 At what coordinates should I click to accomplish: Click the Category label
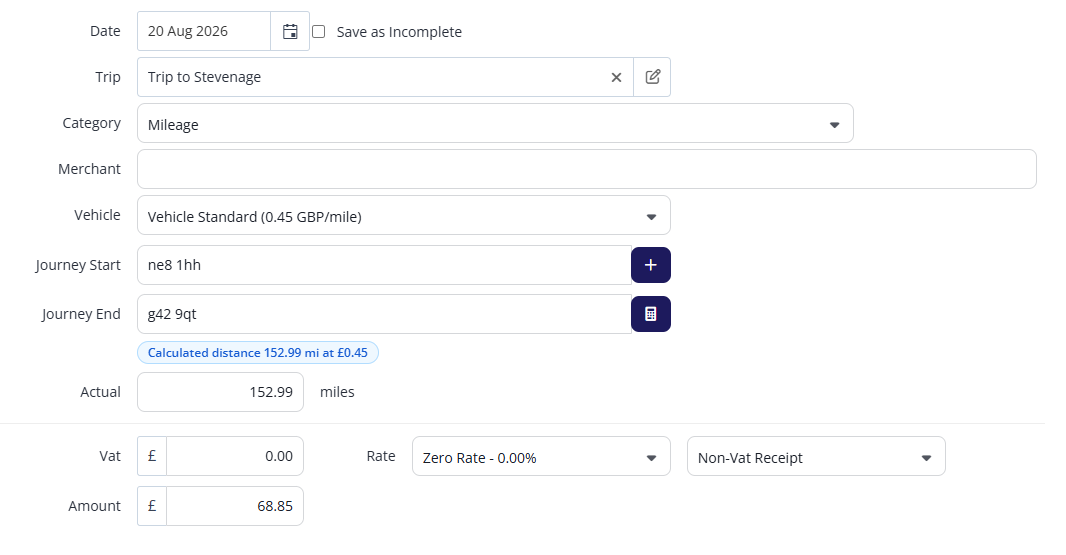click(x=92, y=123)
